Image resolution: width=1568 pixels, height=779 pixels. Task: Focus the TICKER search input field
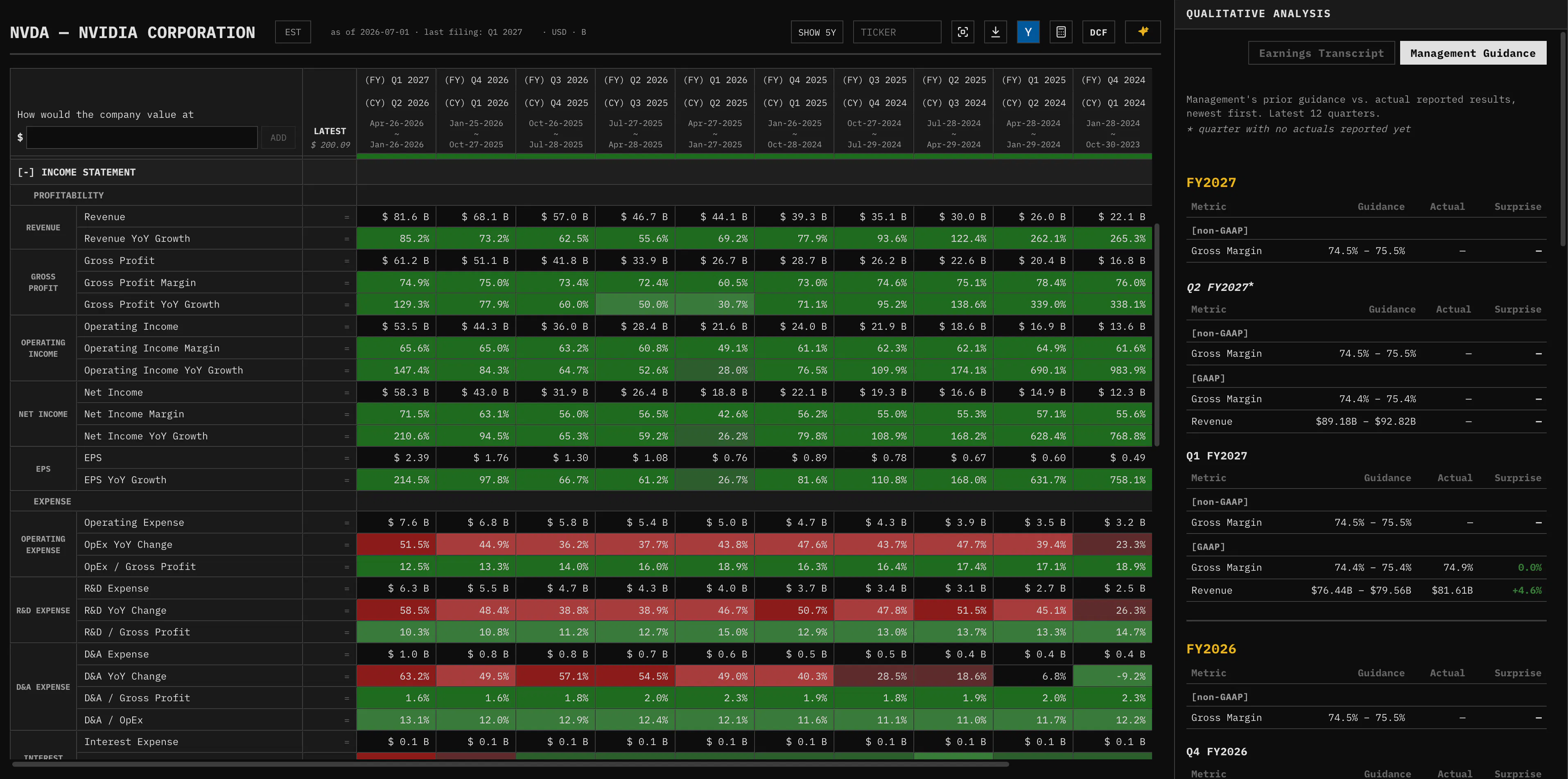coord(897,32)
